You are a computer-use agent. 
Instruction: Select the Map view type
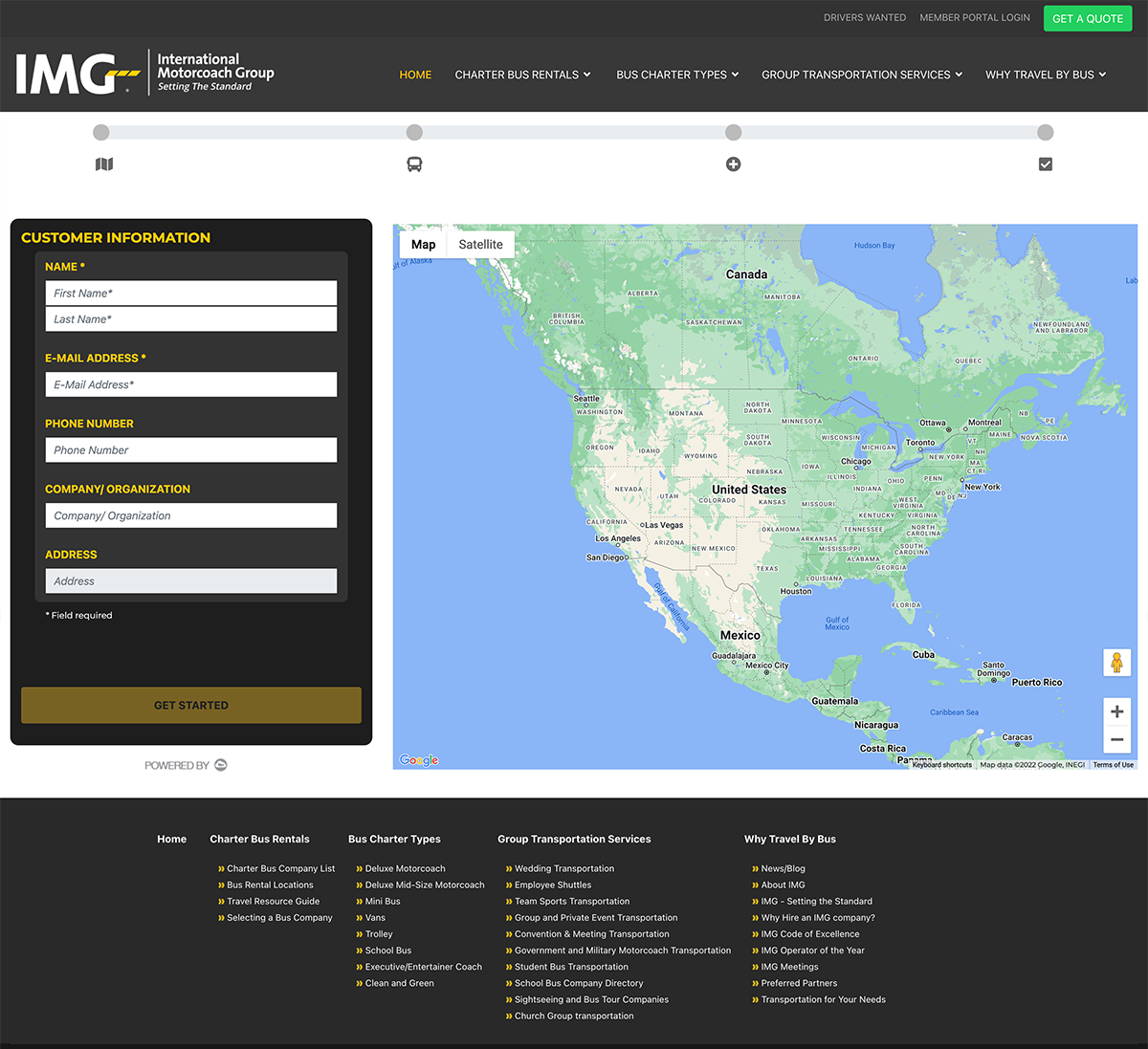[x=423, y=245]
